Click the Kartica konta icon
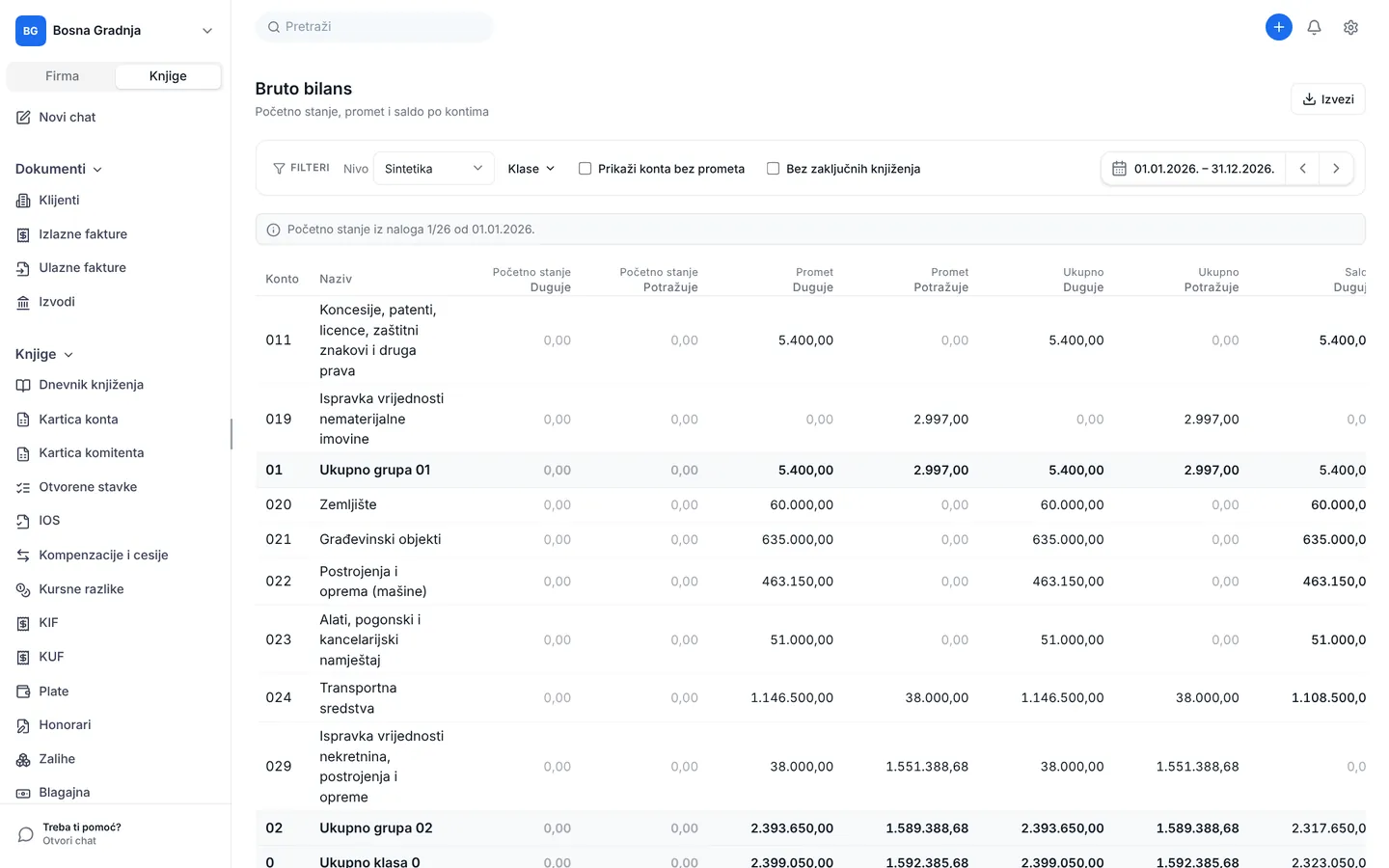Image resolution: width=1389 pixels, height=868 pixels. point(23,420)
